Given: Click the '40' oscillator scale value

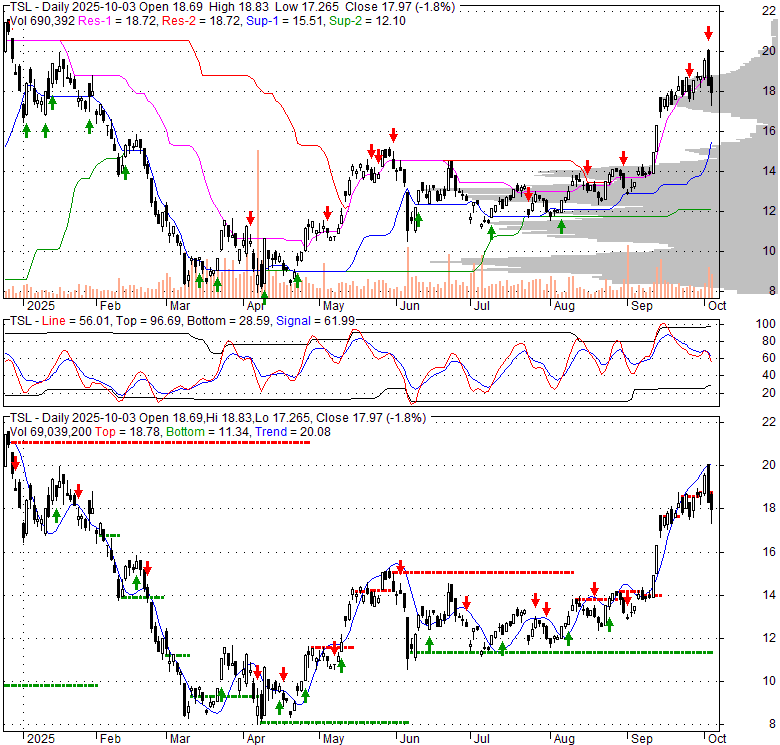Looking at the screenshot, I should [x=769, y=375].
